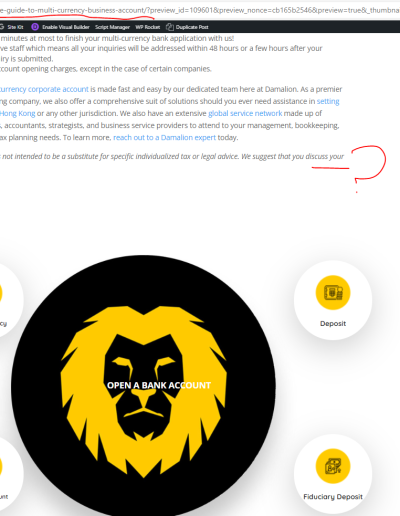Click the browser URL address bar
This screenshot has height=516, width=400.
[200, 10]
